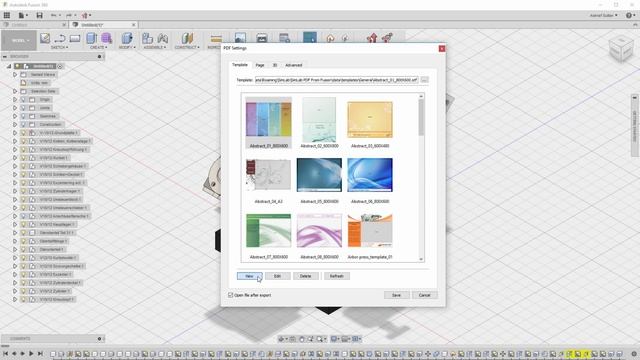Click the blue box Create tool icon

(x=91, y=38)
